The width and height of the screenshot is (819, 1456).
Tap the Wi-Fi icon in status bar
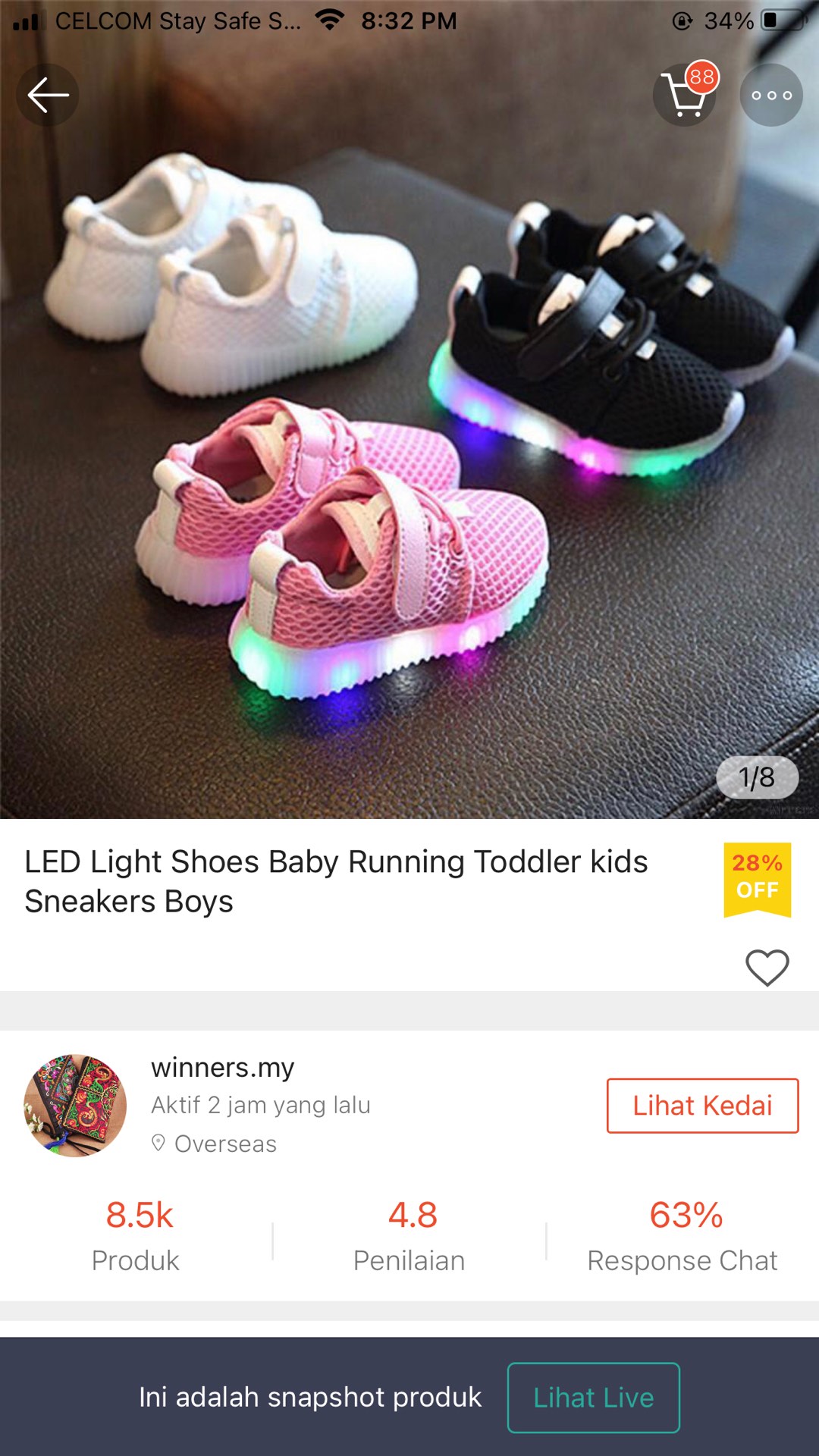tap(330, 20)
